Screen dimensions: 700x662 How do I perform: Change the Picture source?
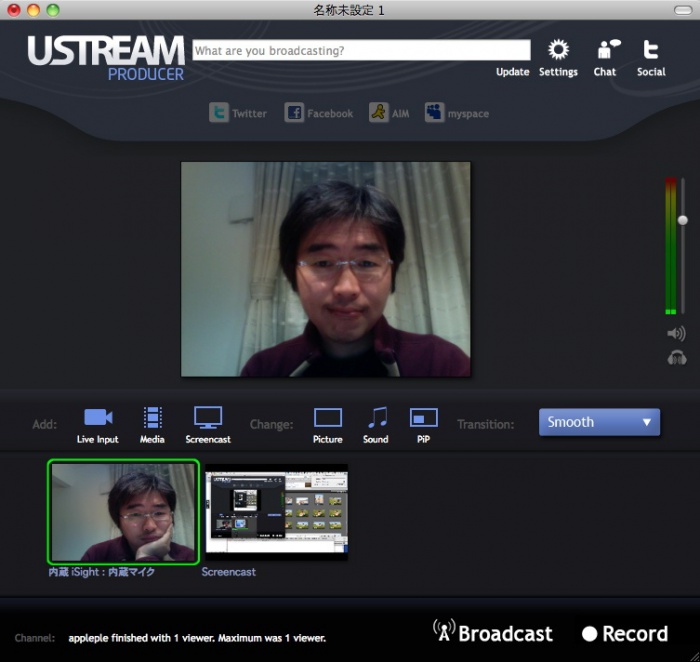click(x=328, y=418)
